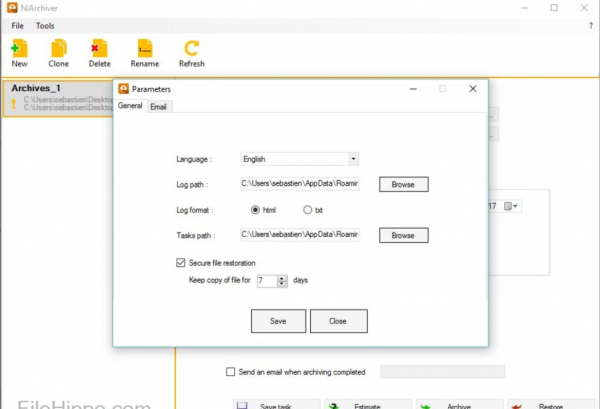The height and width of the screenshot is (409, 600).
Task: Click the Rename toolbar icon
Action: click(x=145, y=49)
